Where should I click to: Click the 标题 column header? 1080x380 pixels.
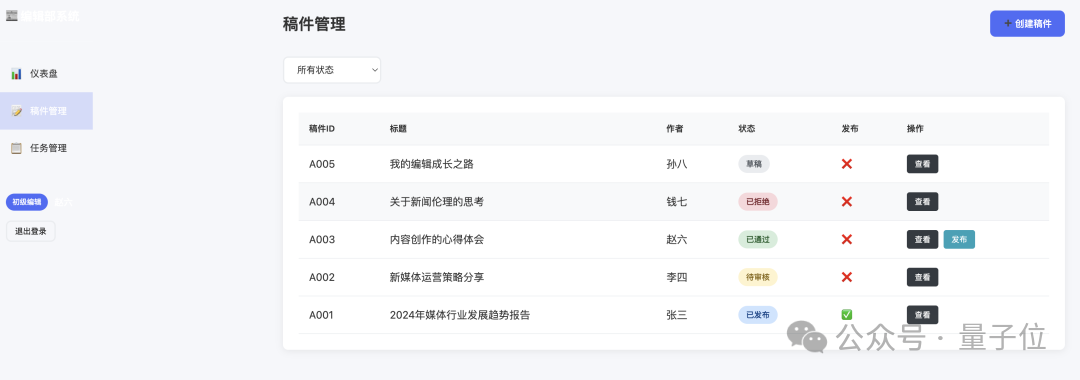(397, 129)
